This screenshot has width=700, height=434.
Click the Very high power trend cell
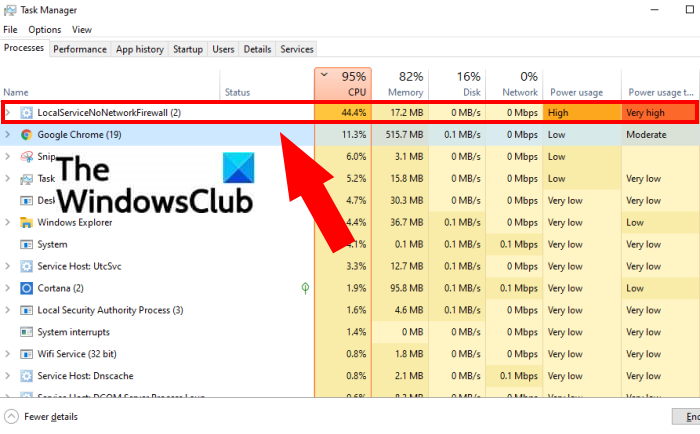click(659, 113)
